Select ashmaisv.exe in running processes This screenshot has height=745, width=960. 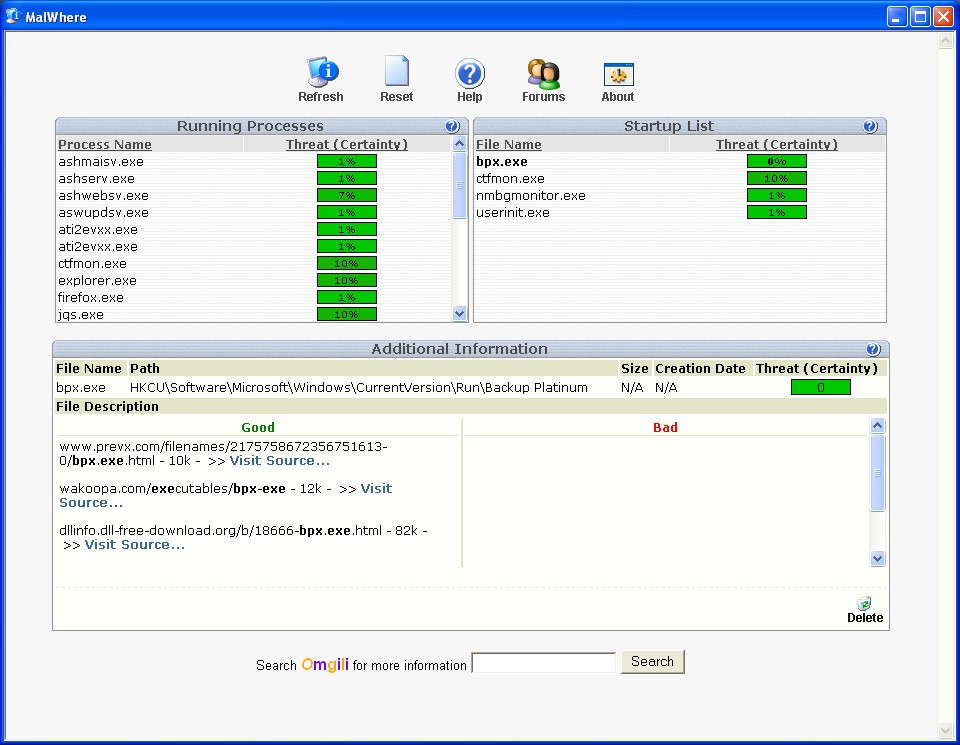101,162
